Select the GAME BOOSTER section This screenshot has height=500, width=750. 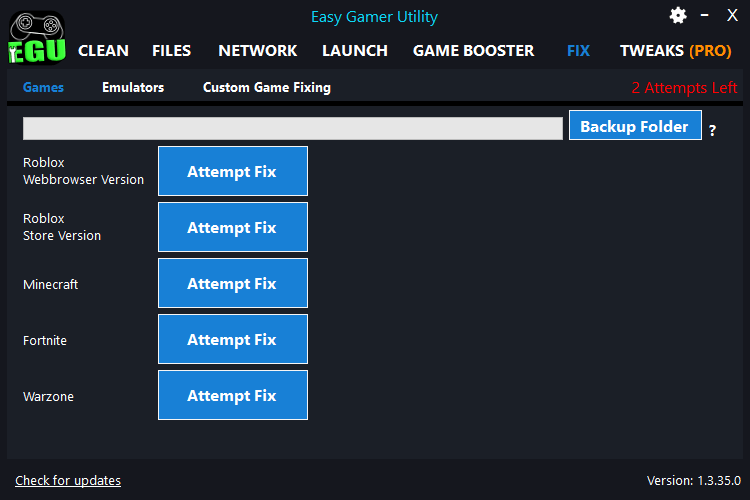pos(473,50)
